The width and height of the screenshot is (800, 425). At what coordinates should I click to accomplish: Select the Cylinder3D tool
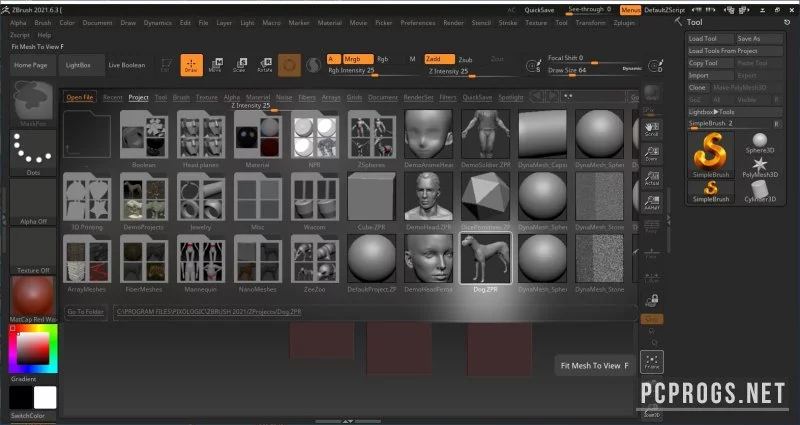coord(760,191)
